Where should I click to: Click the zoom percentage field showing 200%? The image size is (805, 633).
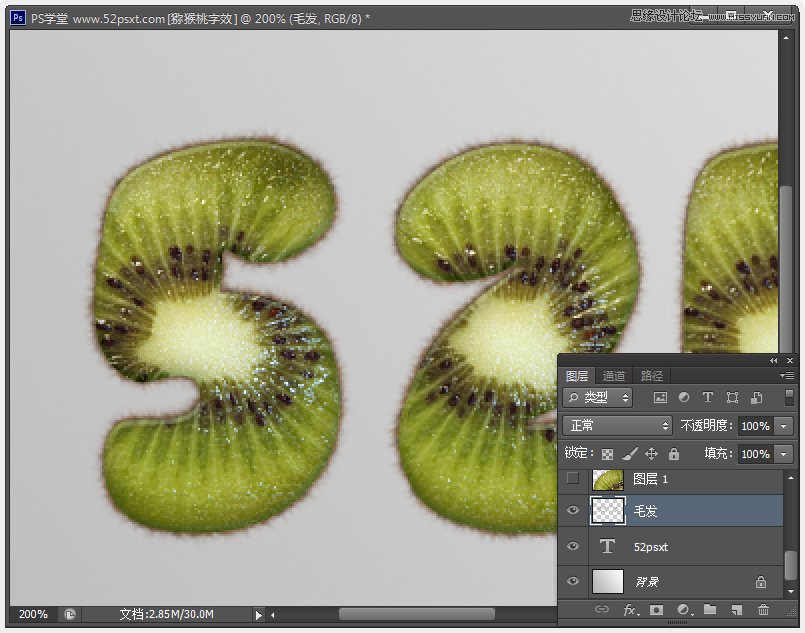(32, 614)
